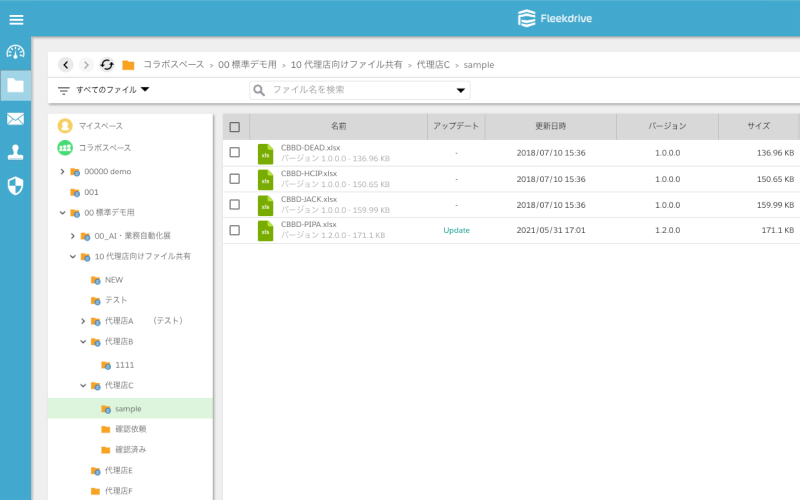
Task: Open the file name CBBD-DEAD.xlsx
Action: pyautogui.click(x=310, y=147)
